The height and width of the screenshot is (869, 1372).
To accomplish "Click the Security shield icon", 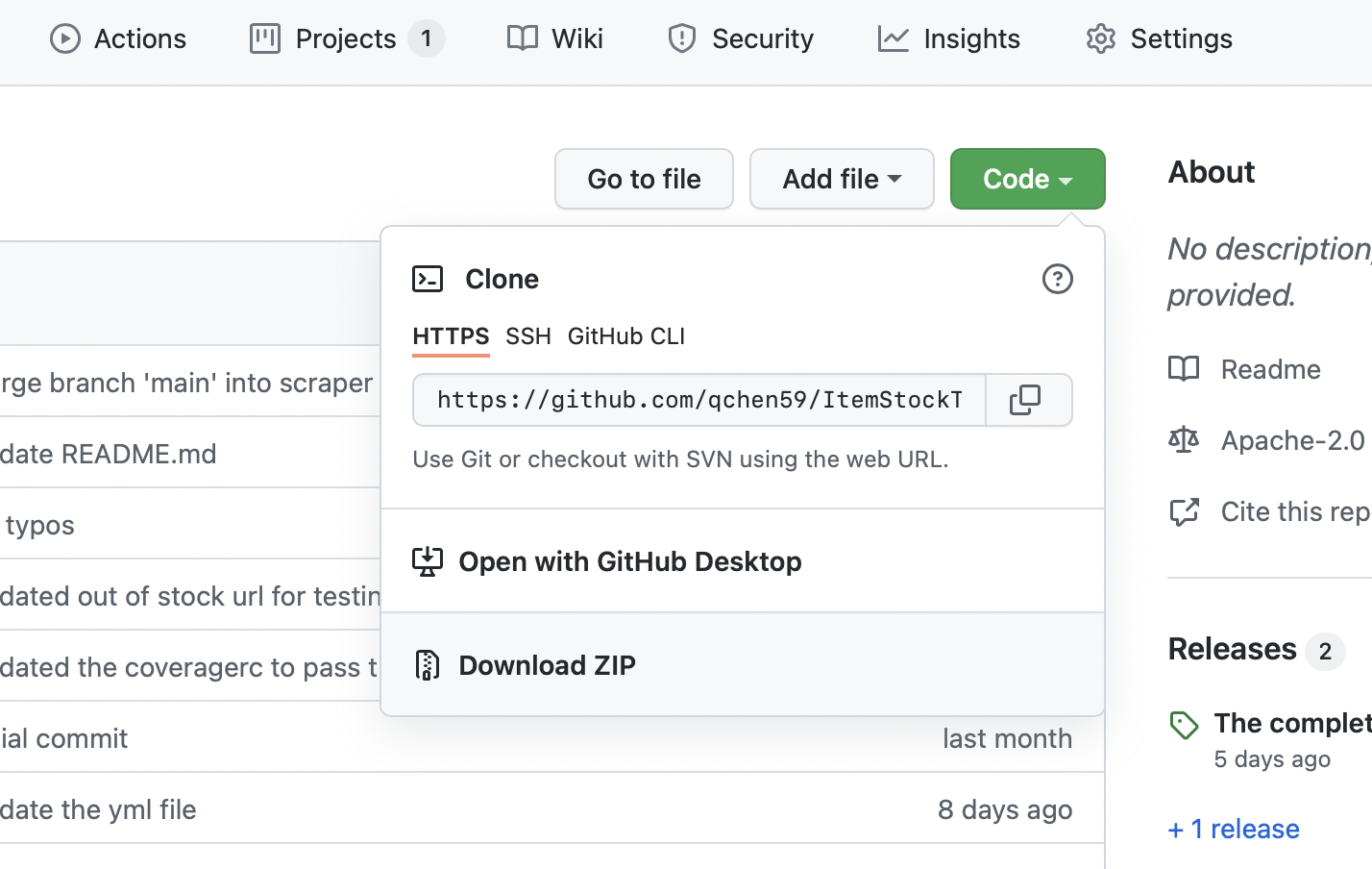I will 681,38.
